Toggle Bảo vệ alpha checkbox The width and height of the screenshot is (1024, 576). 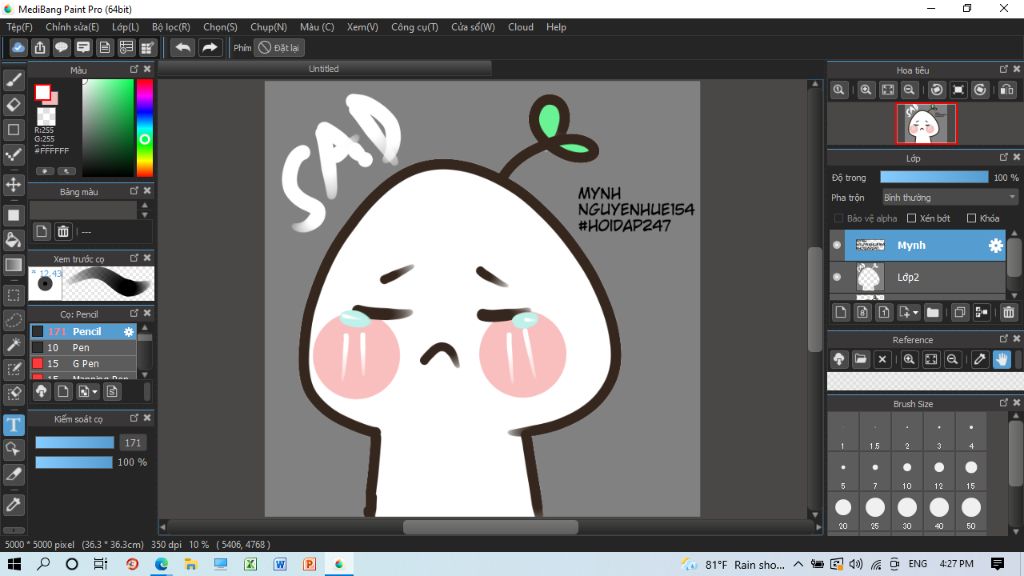(x=839, y=218)
